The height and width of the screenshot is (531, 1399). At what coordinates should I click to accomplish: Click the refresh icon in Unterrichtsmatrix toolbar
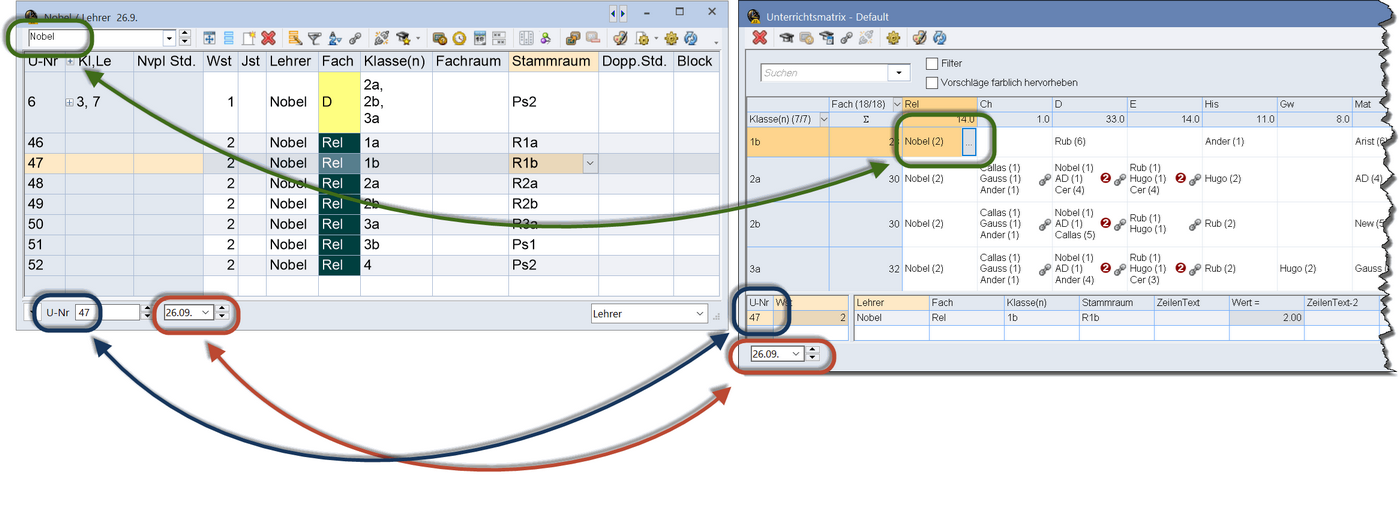pos(940,38)
